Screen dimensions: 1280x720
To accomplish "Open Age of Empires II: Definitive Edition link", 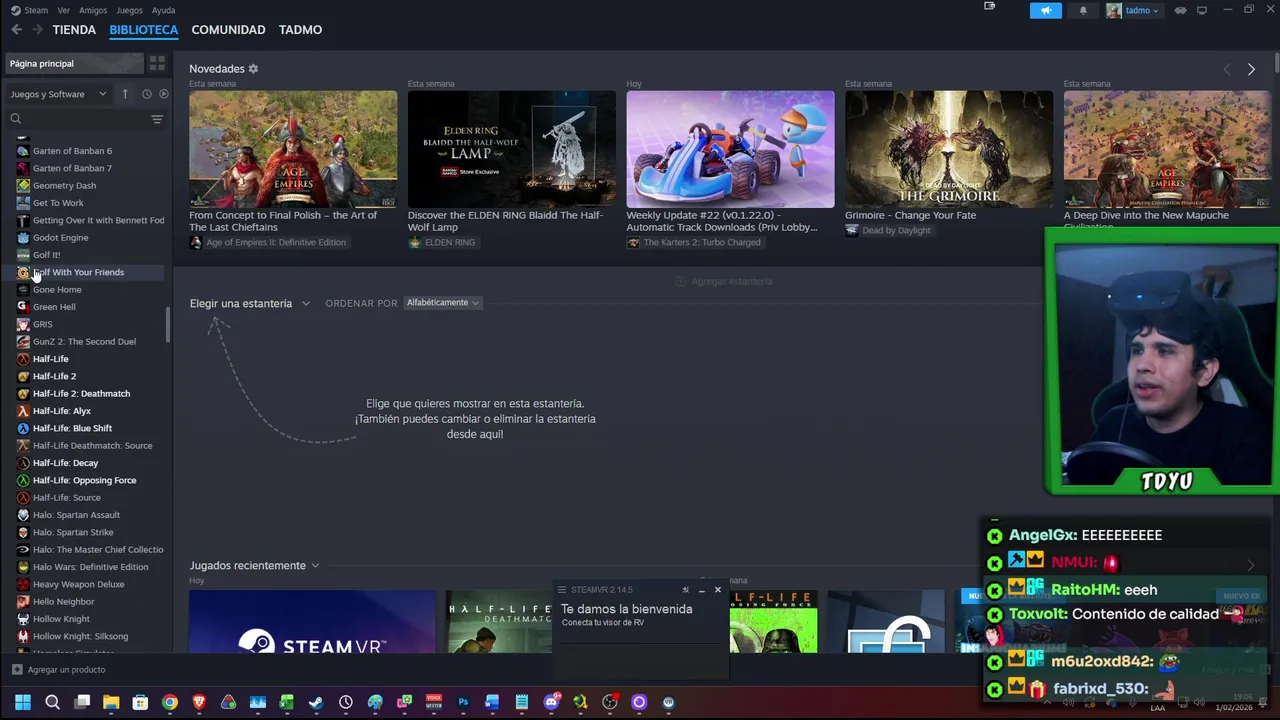I will 268,243.
